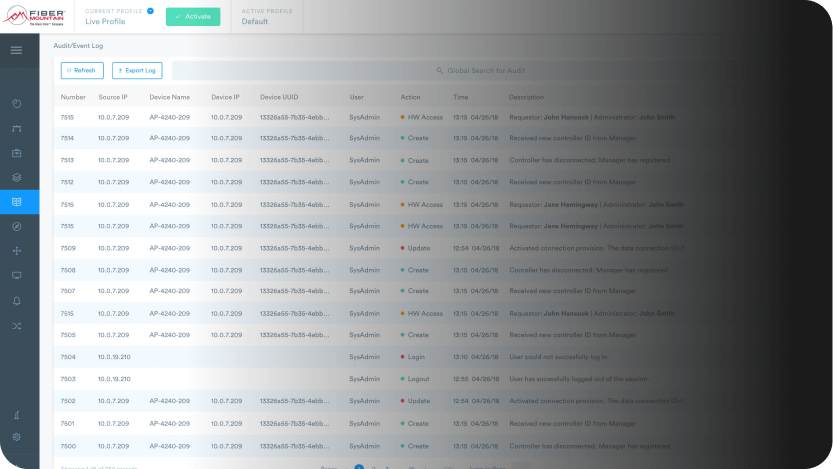Screen dimensions: 833x469
Task: Click the SysAdmin user in row 7512
Action: (x=364, y=182)
